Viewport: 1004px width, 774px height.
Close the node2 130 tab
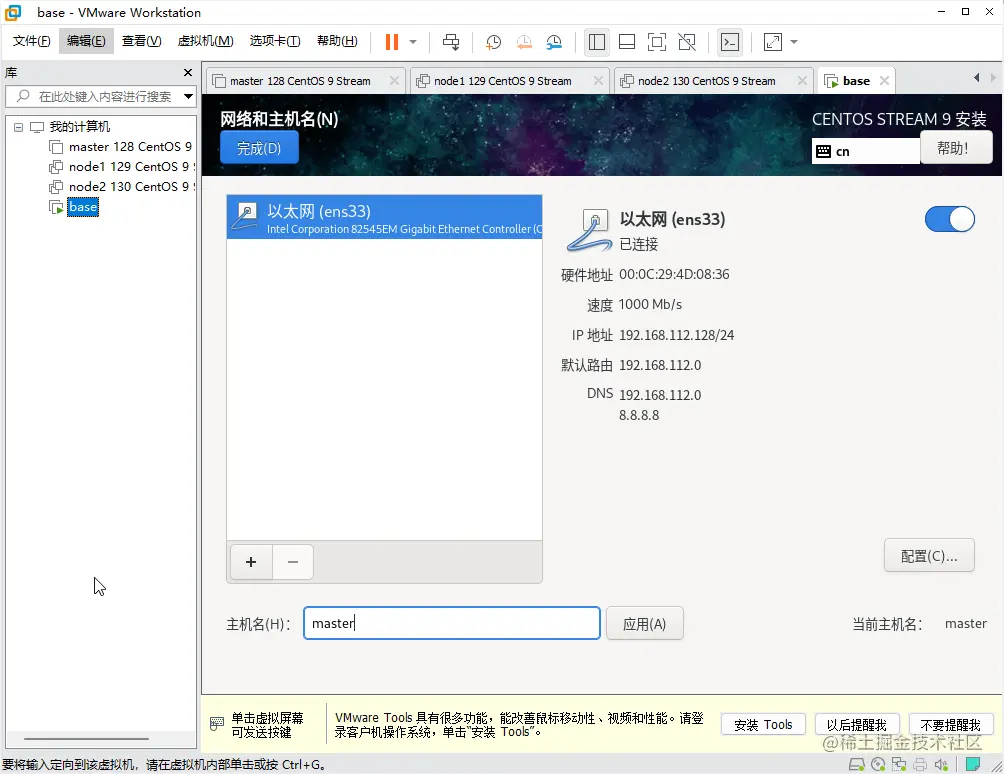point(802,81)
